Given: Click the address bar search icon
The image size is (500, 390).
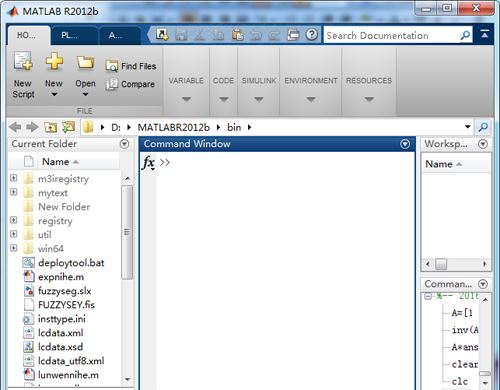Looking at the screenshot, I should click(483, 127).
